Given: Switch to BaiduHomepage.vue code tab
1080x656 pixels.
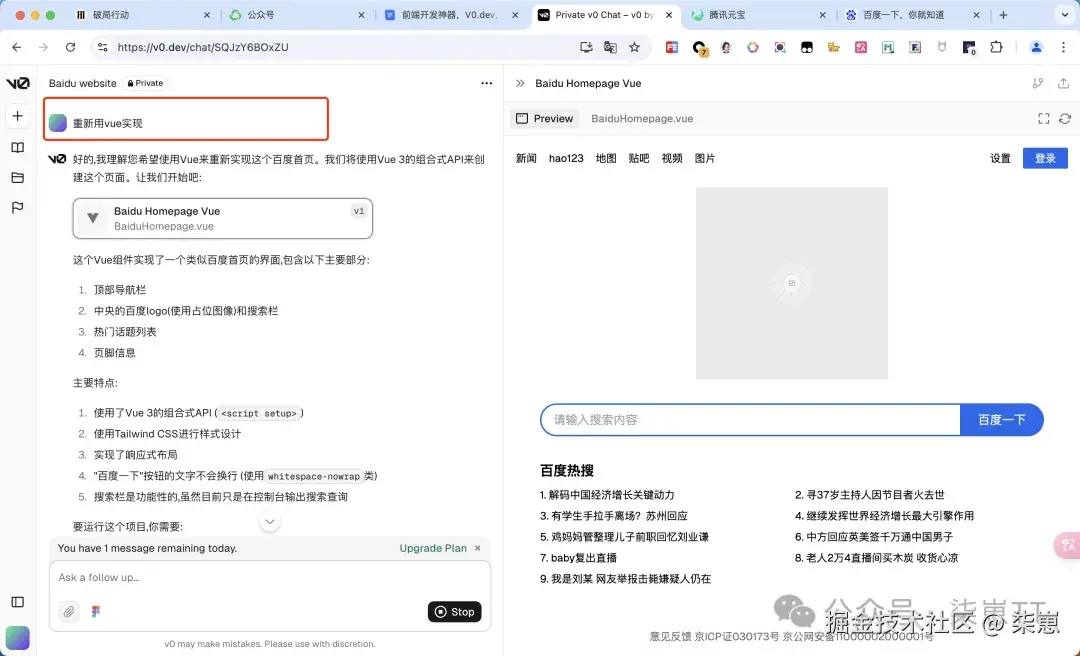Looking at the screenshot, I should point(642,119).
